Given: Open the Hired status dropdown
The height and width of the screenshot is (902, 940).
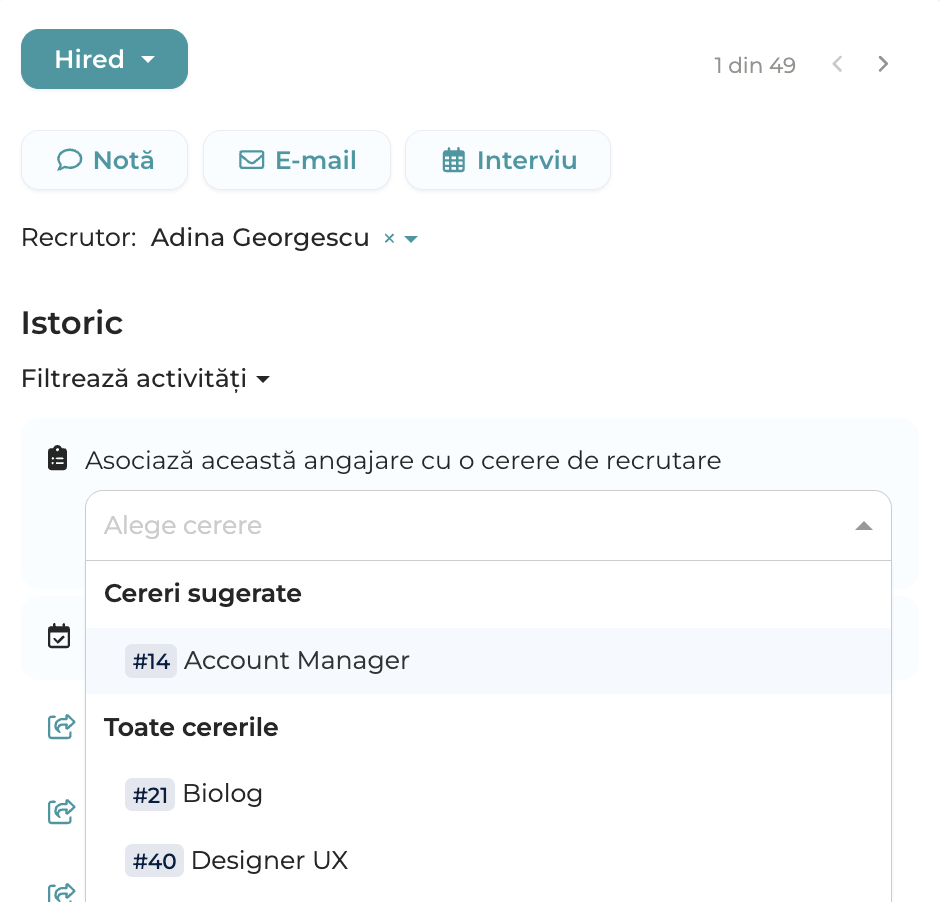Looking at the screenshot, I should 104,59.
